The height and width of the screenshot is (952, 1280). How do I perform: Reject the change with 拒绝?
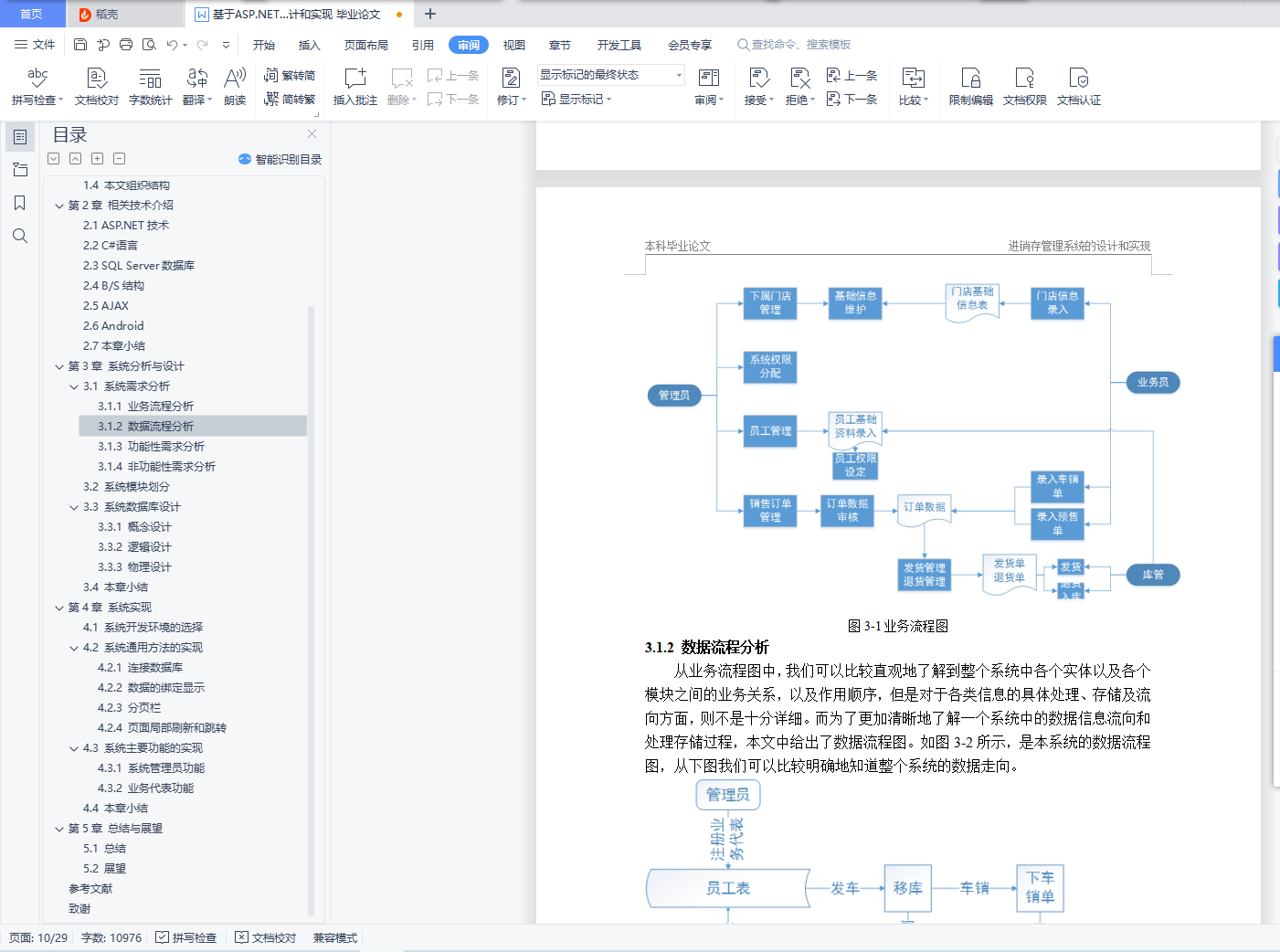[800, 87]
